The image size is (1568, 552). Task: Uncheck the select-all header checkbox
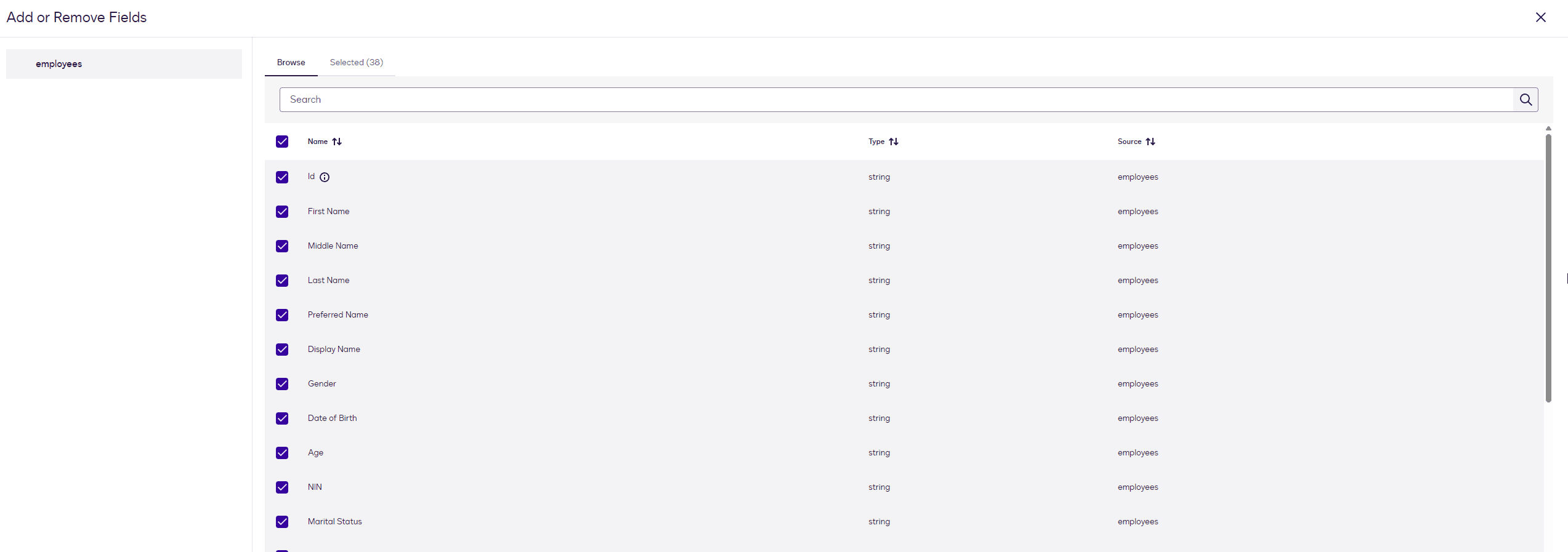282,142
